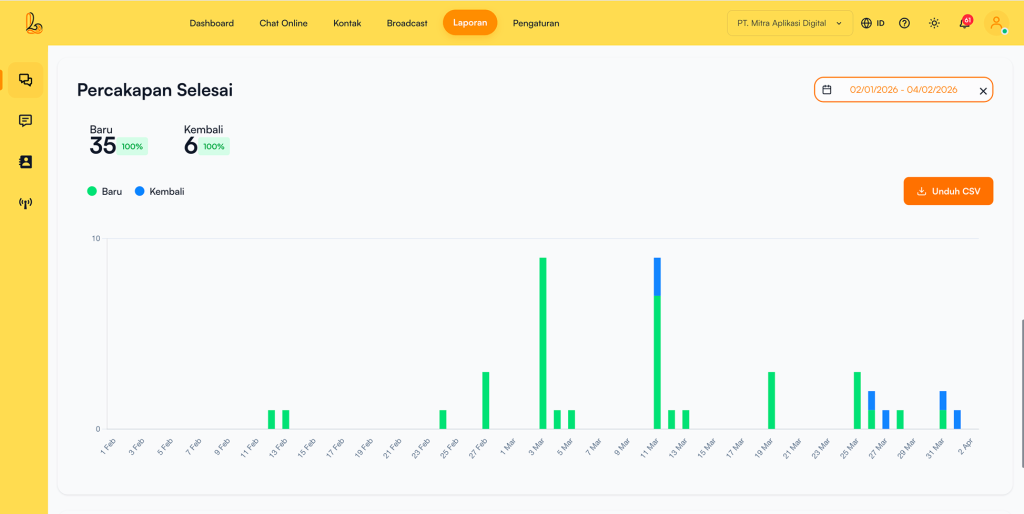Open the message report sidebar icon

pos(25,121)
